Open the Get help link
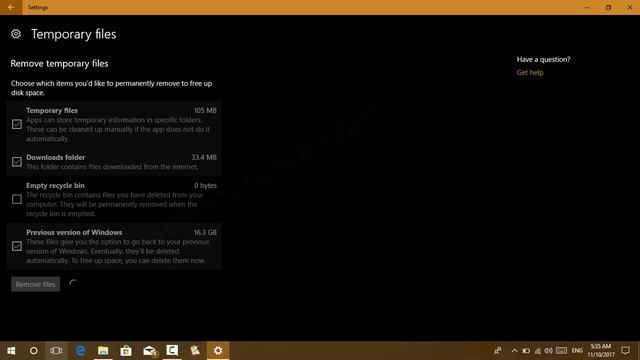Image resolution: width=640 pixels, height=360 pixels. click(530, 73)
